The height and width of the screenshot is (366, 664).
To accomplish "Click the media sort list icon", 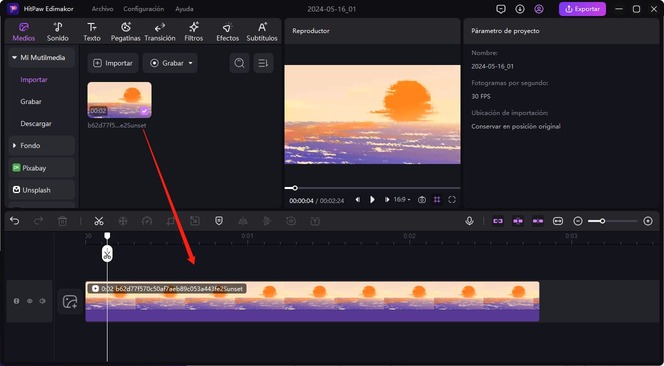I will (x=263, y=63).
